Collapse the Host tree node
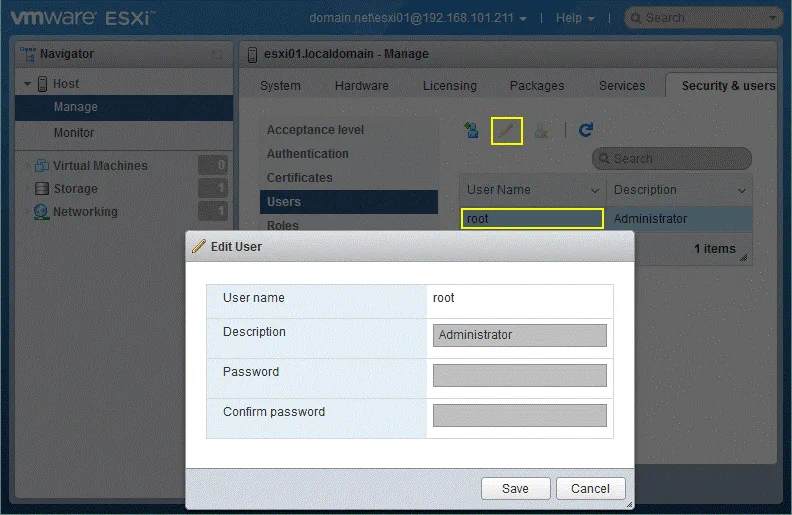Image resolution: width=792 pixels, height=515 pixels. tap(28, 84)
